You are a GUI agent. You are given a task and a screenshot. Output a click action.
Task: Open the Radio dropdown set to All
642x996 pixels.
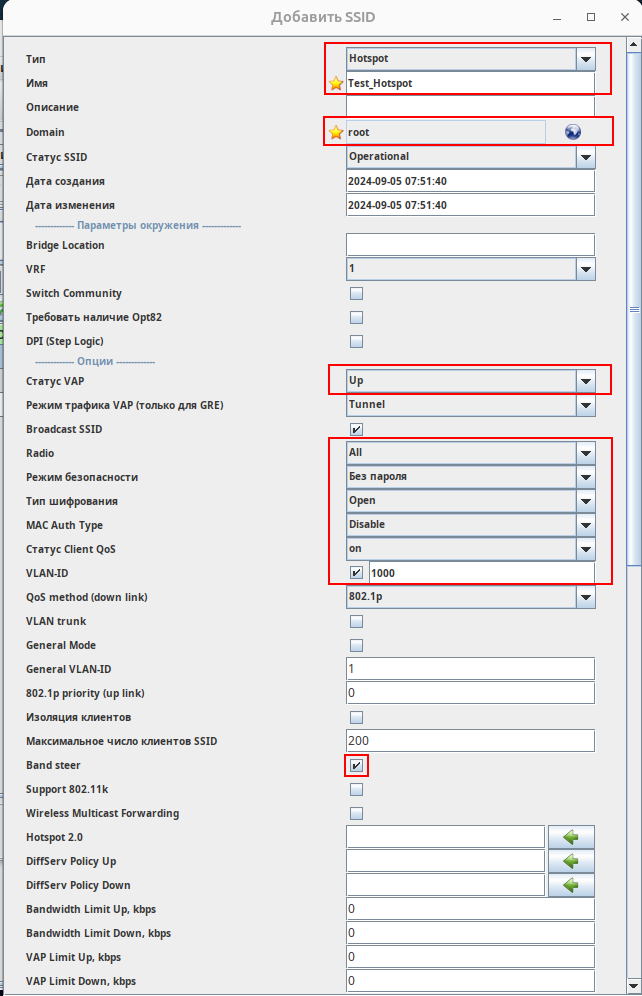[585, 453]
